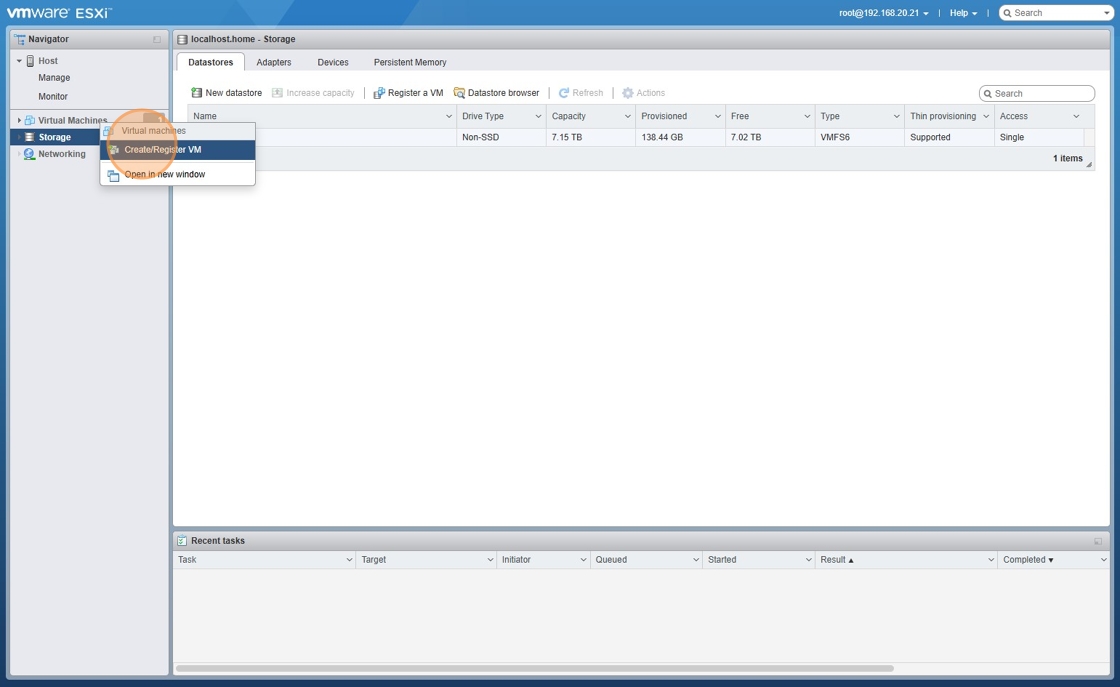Image resolution: width=1120 pixels, height=687 pixels.
Task: Open the Datastore browser icon
Action: (459, 93)
